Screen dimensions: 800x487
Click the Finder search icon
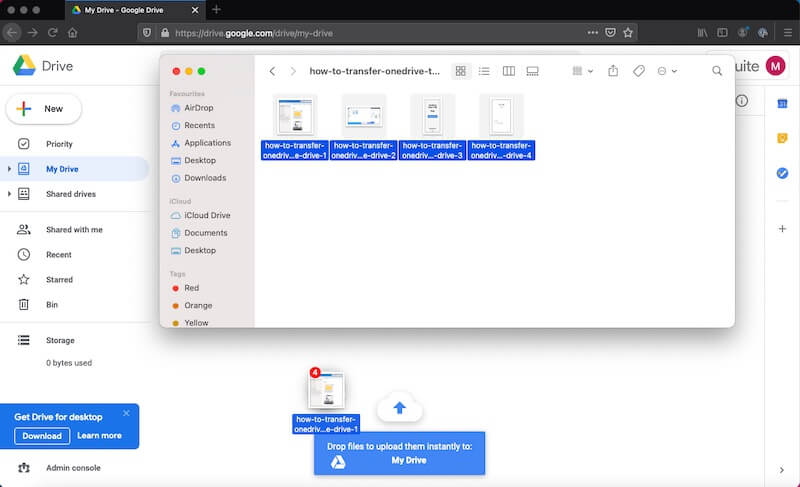[717, 71]
